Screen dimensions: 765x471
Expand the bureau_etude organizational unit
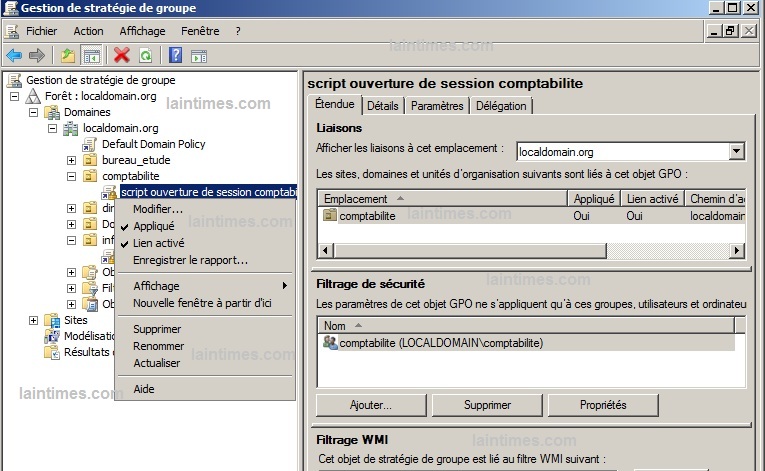(x=72, y=160)
